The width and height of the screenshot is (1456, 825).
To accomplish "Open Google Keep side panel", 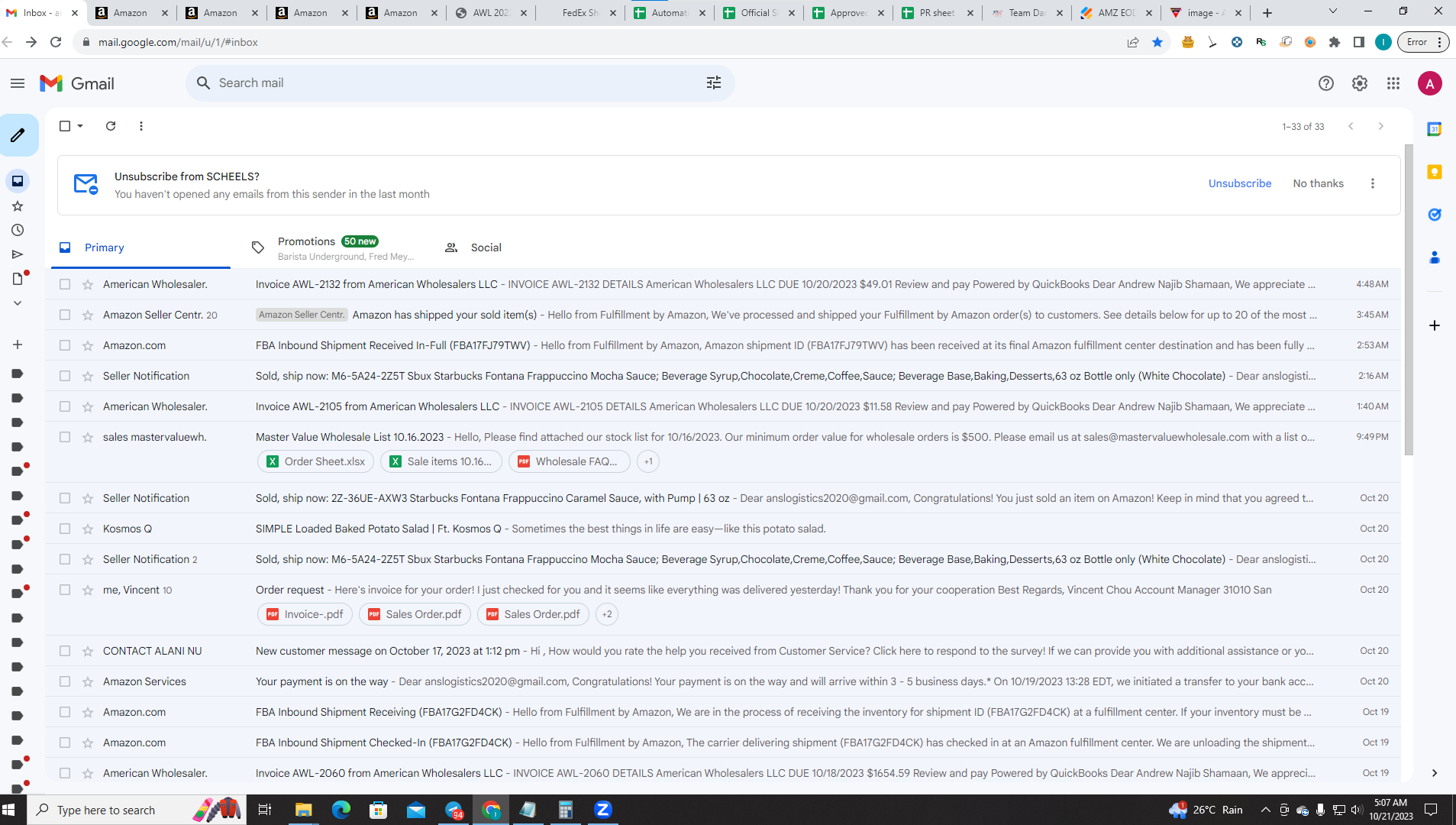I will [1435, 172].
